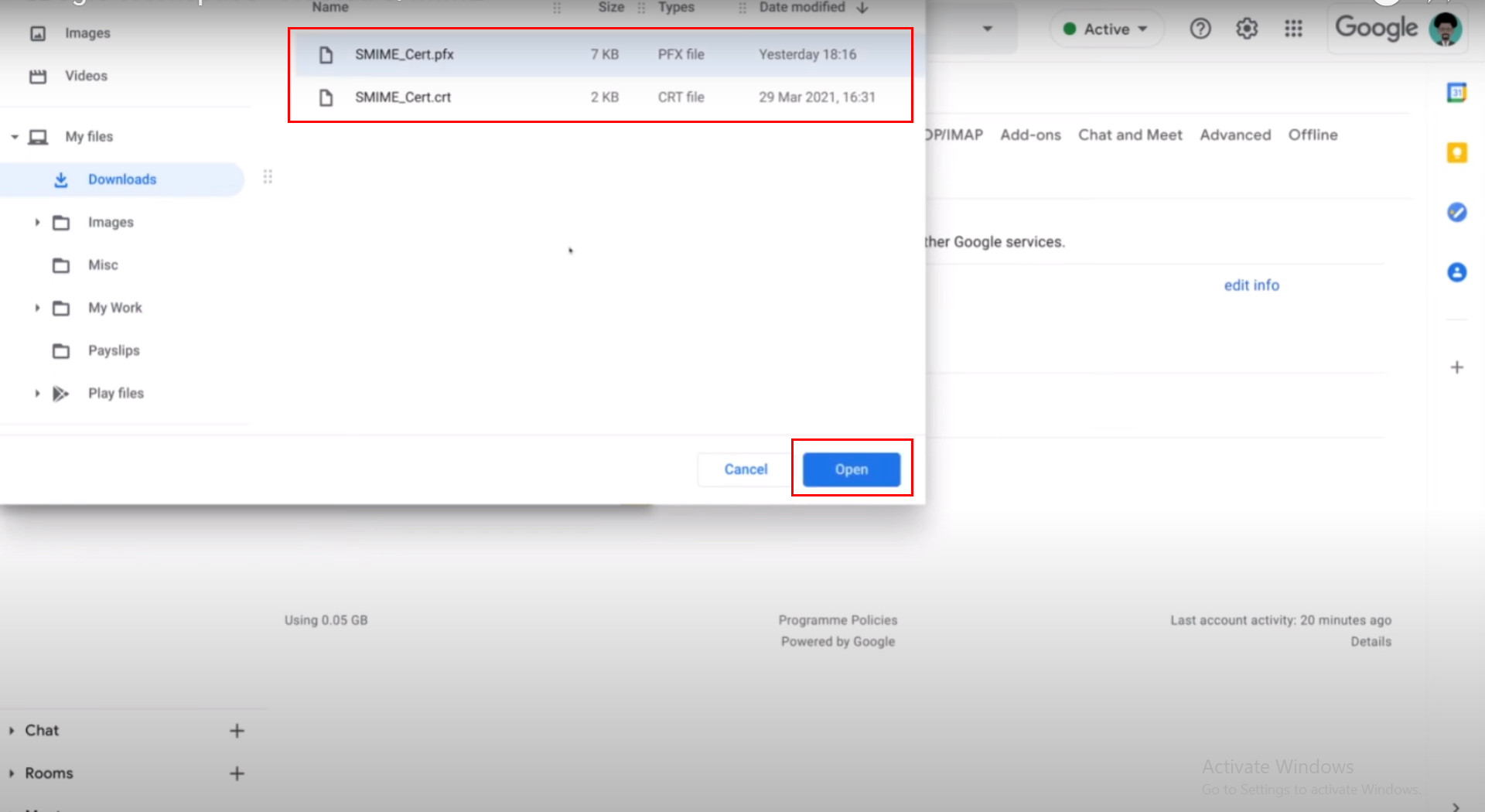The width and height of the screenshot is (1485, 812).
Task: Start a new chat with plus icon
Action: click(x=237, y=731)
